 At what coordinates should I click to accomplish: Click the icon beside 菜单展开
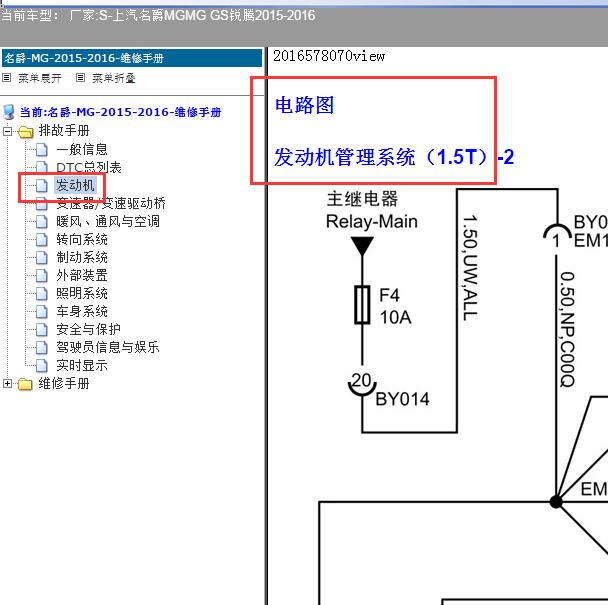tap(7, 78)
